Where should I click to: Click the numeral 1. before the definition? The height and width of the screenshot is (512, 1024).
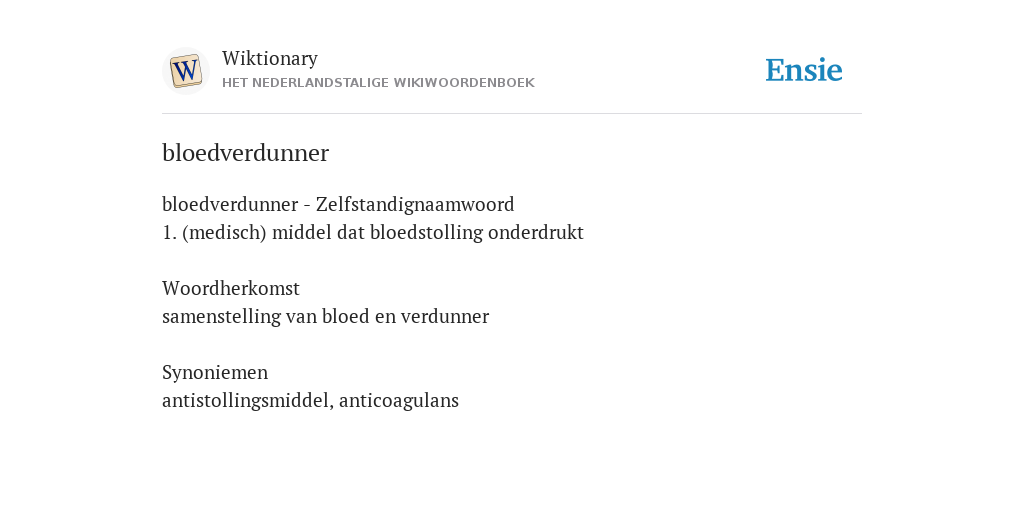click(169, 232)
